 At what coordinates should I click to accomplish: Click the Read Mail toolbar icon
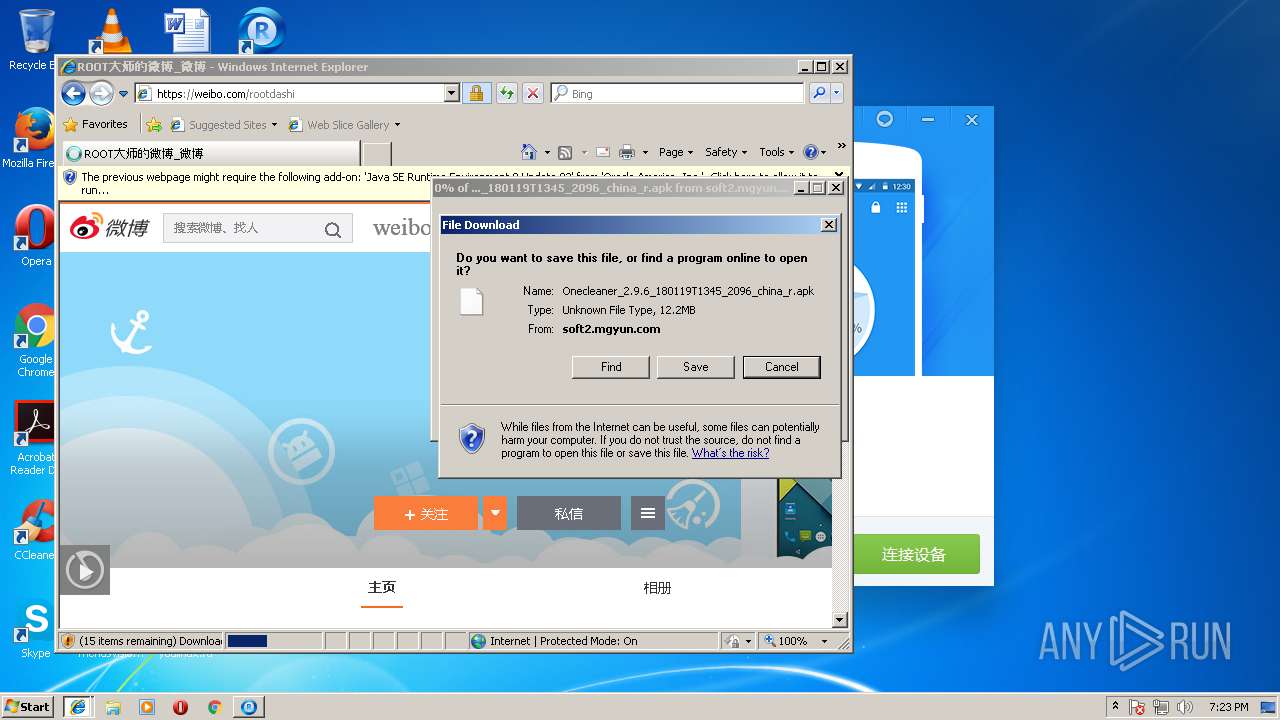click(x=603, y=152)
